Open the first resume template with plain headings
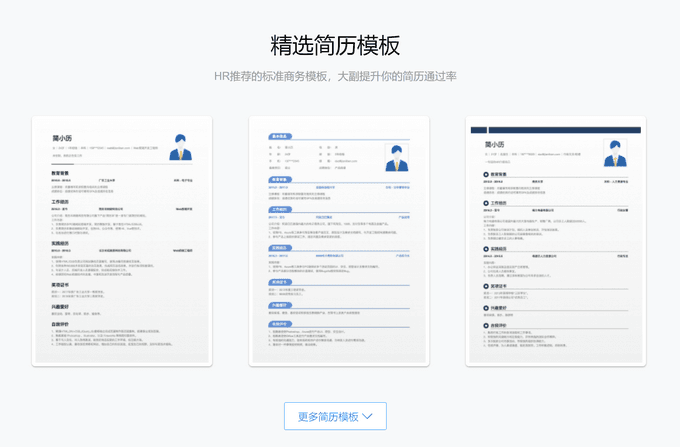This screenshot has height=447, width=680. coord(122,241)
